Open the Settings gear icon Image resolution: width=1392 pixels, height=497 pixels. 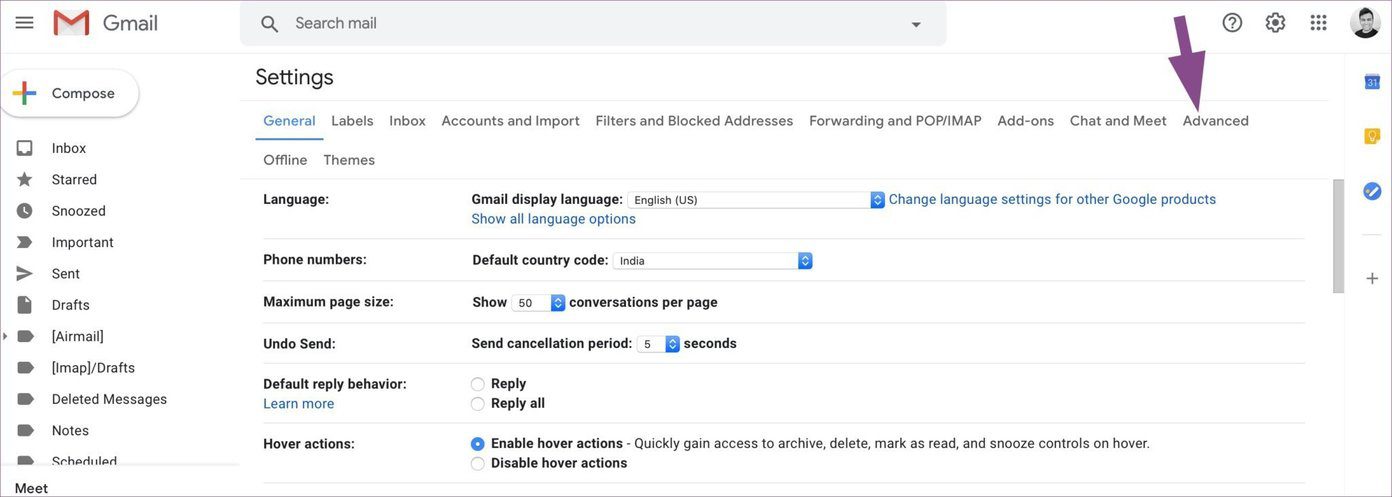point(1275,22)
